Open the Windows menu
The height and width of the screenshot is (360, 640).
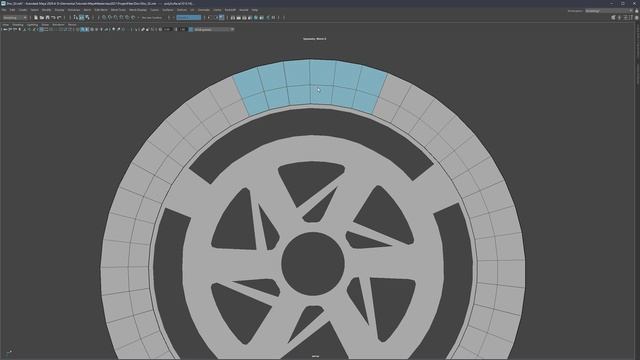point(74,10)
